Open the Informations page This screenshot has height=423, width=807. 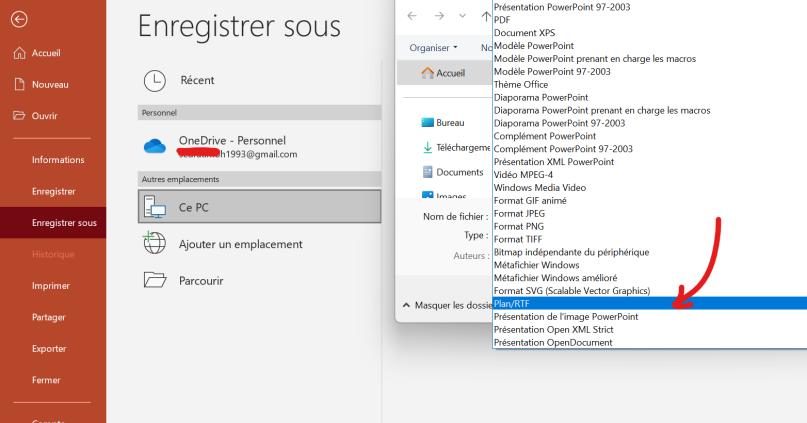pos(58,160)
